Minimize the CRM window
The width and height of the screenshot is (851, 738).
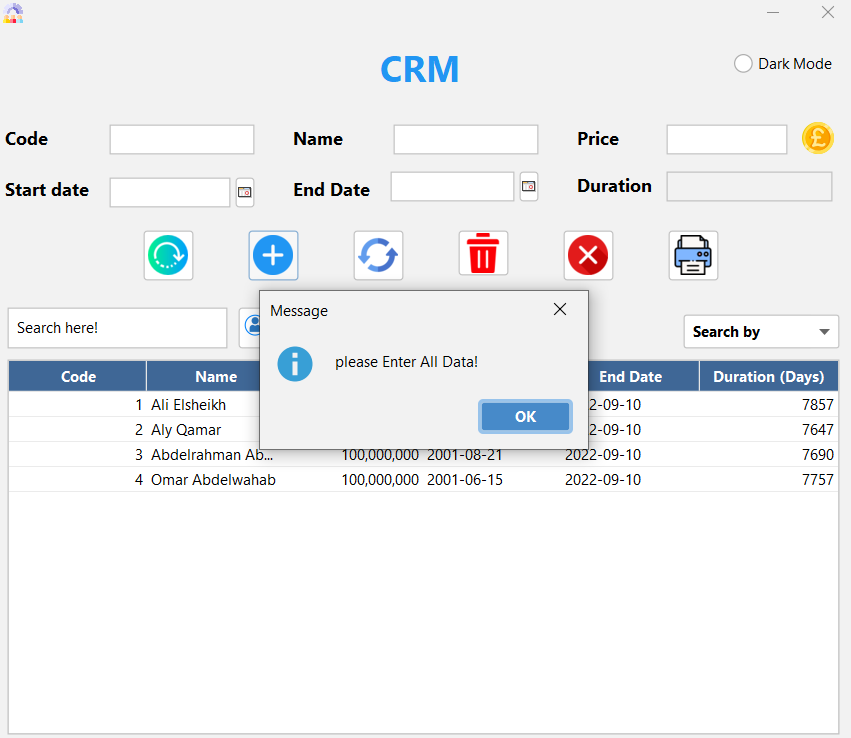(x=773, y=12)
